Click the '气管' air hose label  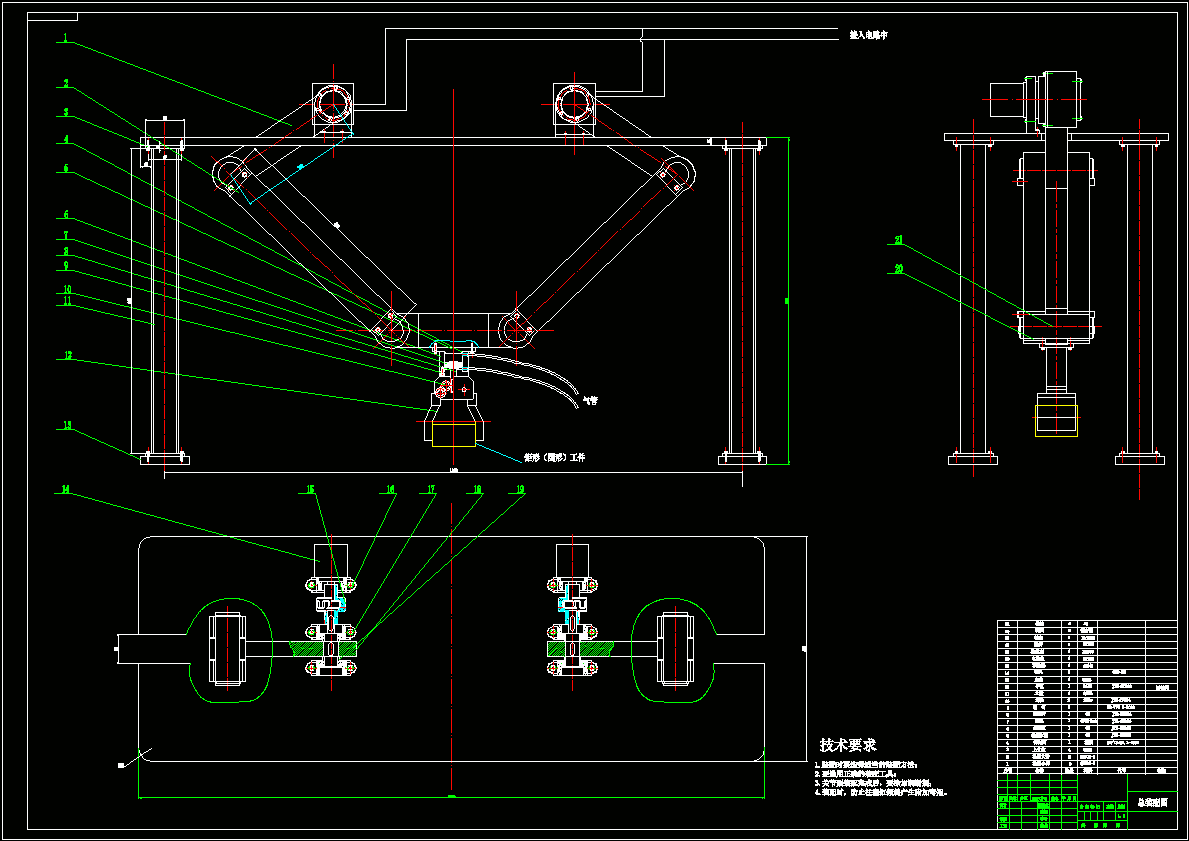pyautogui.click(x=589, y=400)
